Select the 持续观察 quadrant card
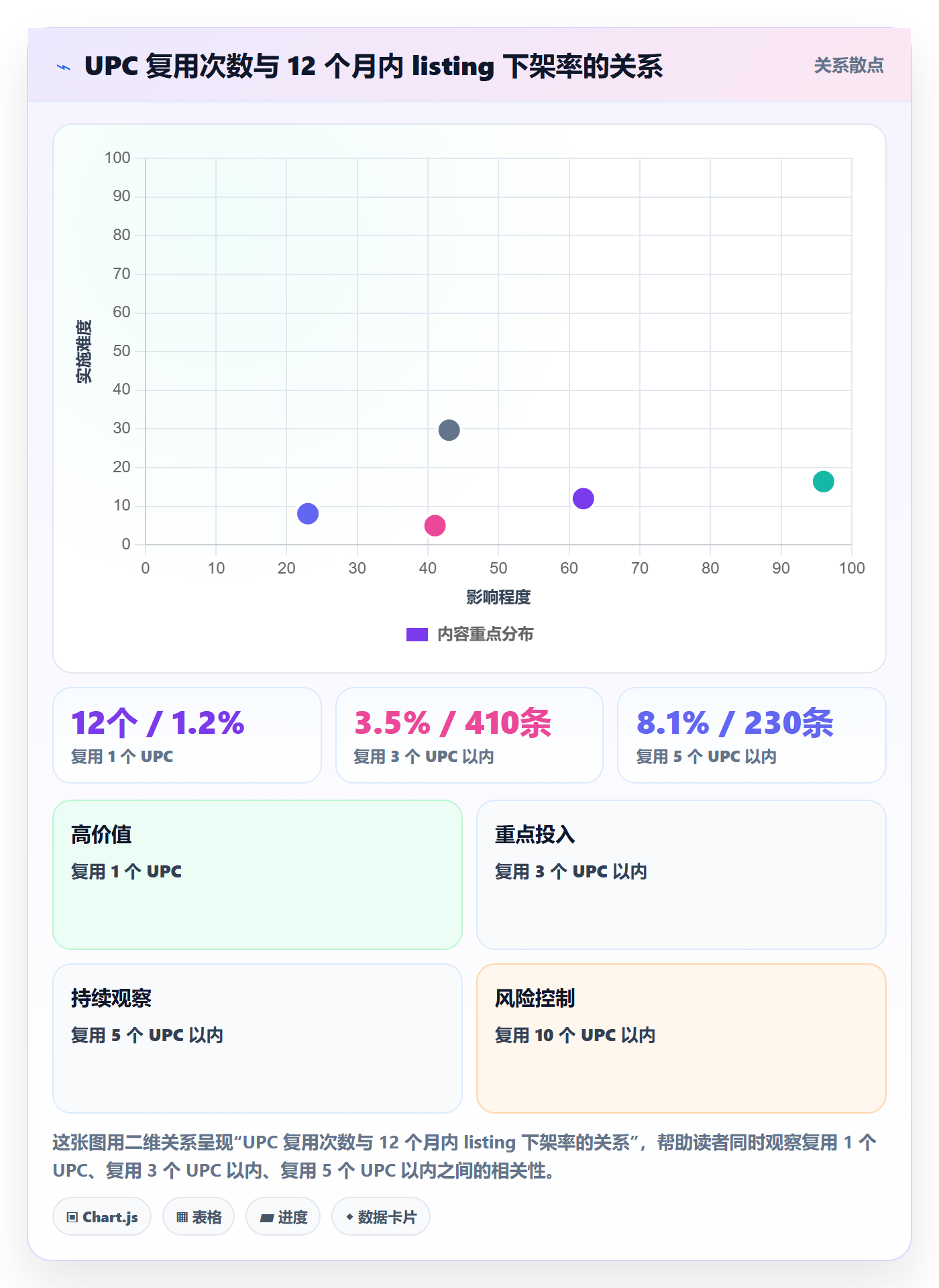 tap(258, 1038)
